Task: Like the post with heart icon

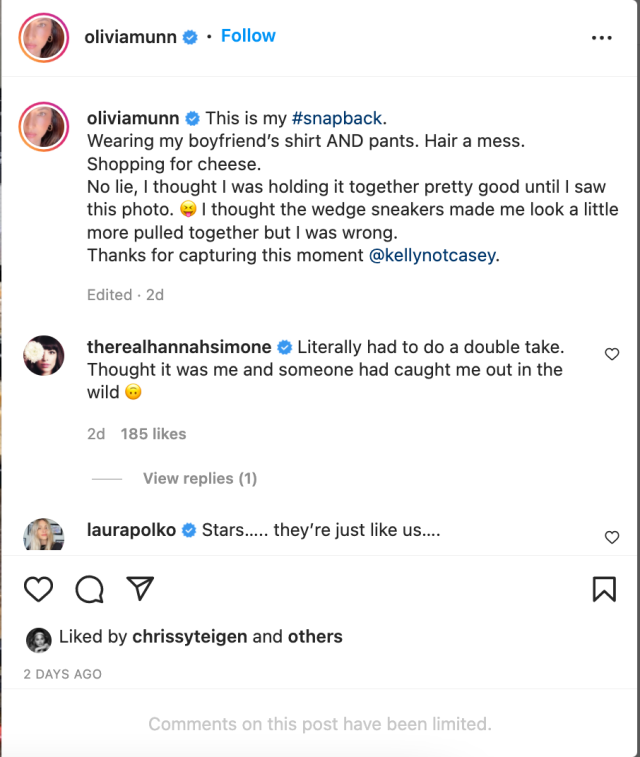Action: (x=38, y=589)
